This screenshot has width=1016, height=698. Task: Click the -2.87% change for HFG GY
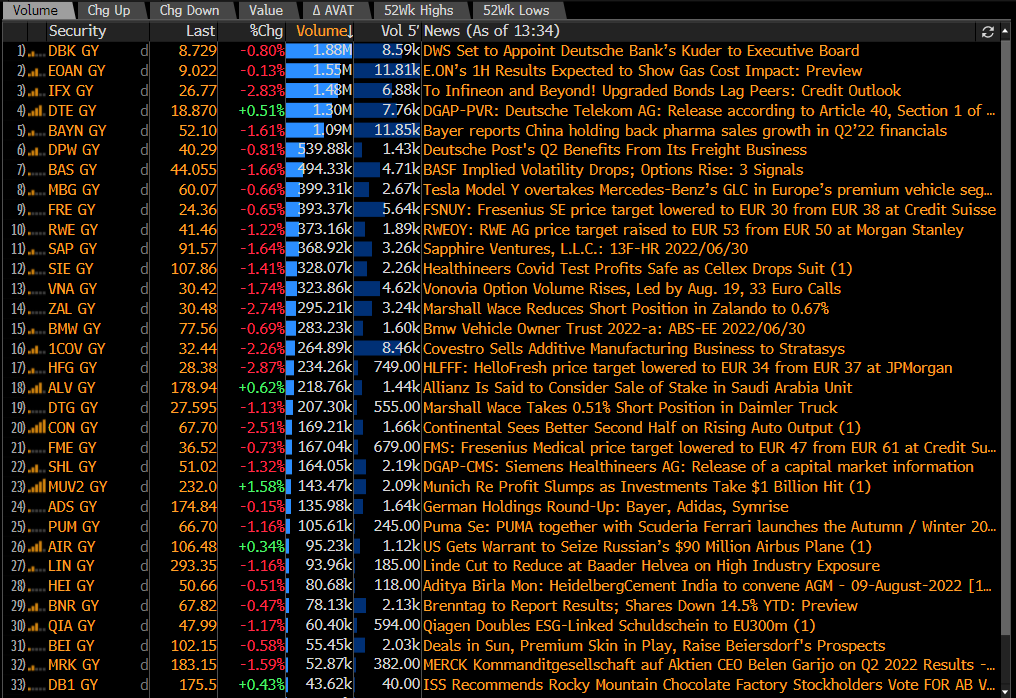(262, 368)
